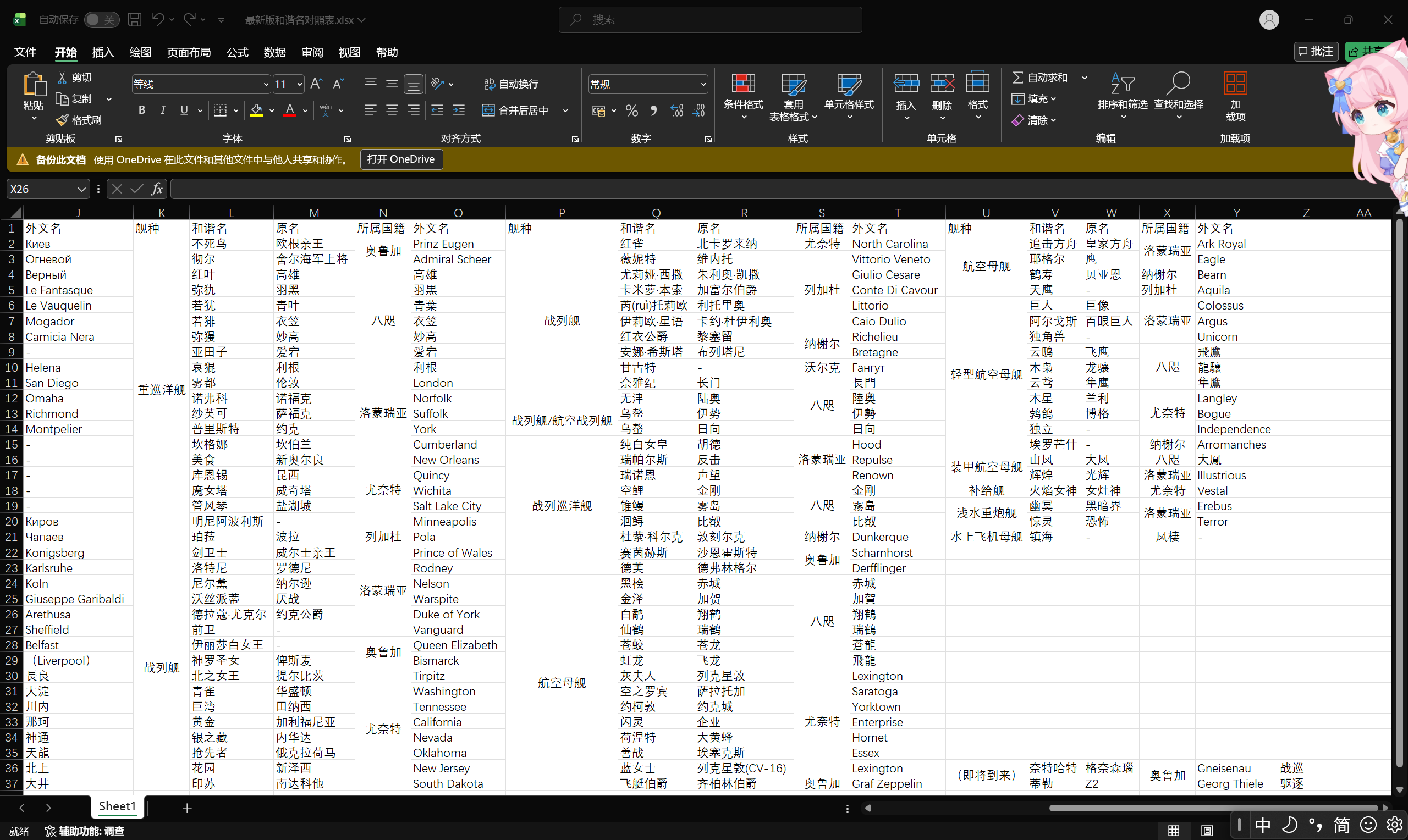
Task: Toggle align text left
Action: [x=370, y=110]
